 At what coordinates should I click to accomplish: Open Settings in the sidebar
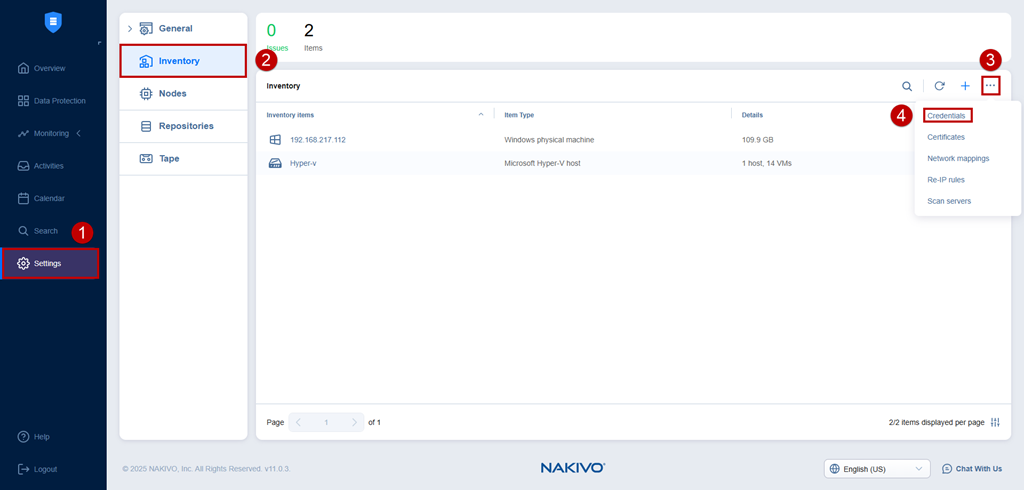coord(50,263)
